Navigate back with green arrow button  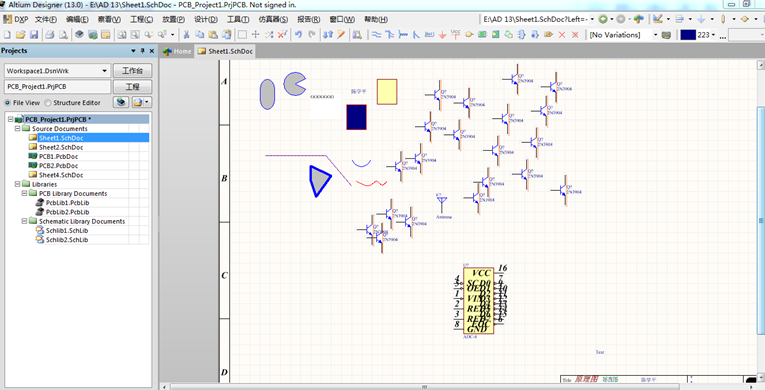[603, 19]
